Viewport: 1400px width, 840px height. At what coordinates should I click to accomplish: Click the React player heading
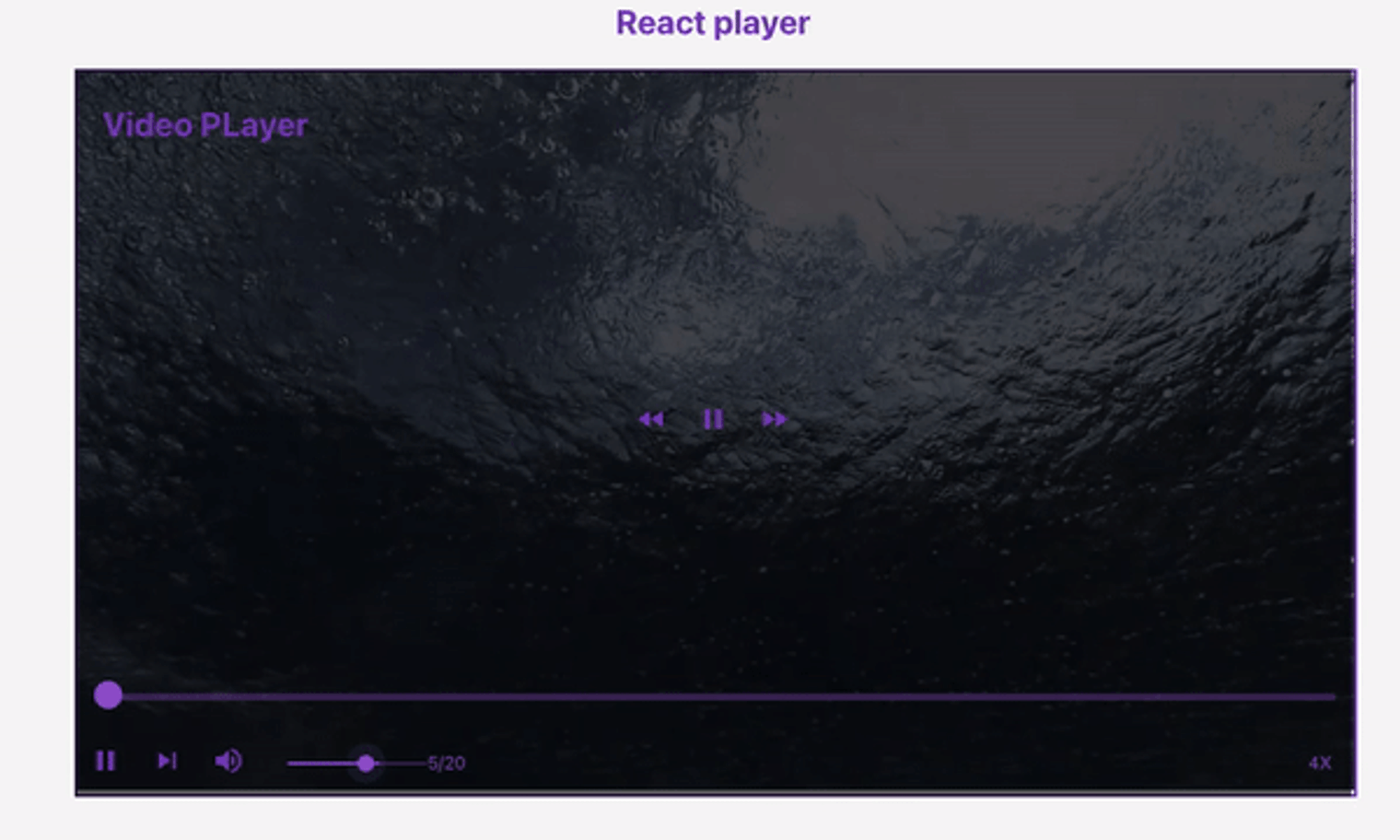click(713, 23)
